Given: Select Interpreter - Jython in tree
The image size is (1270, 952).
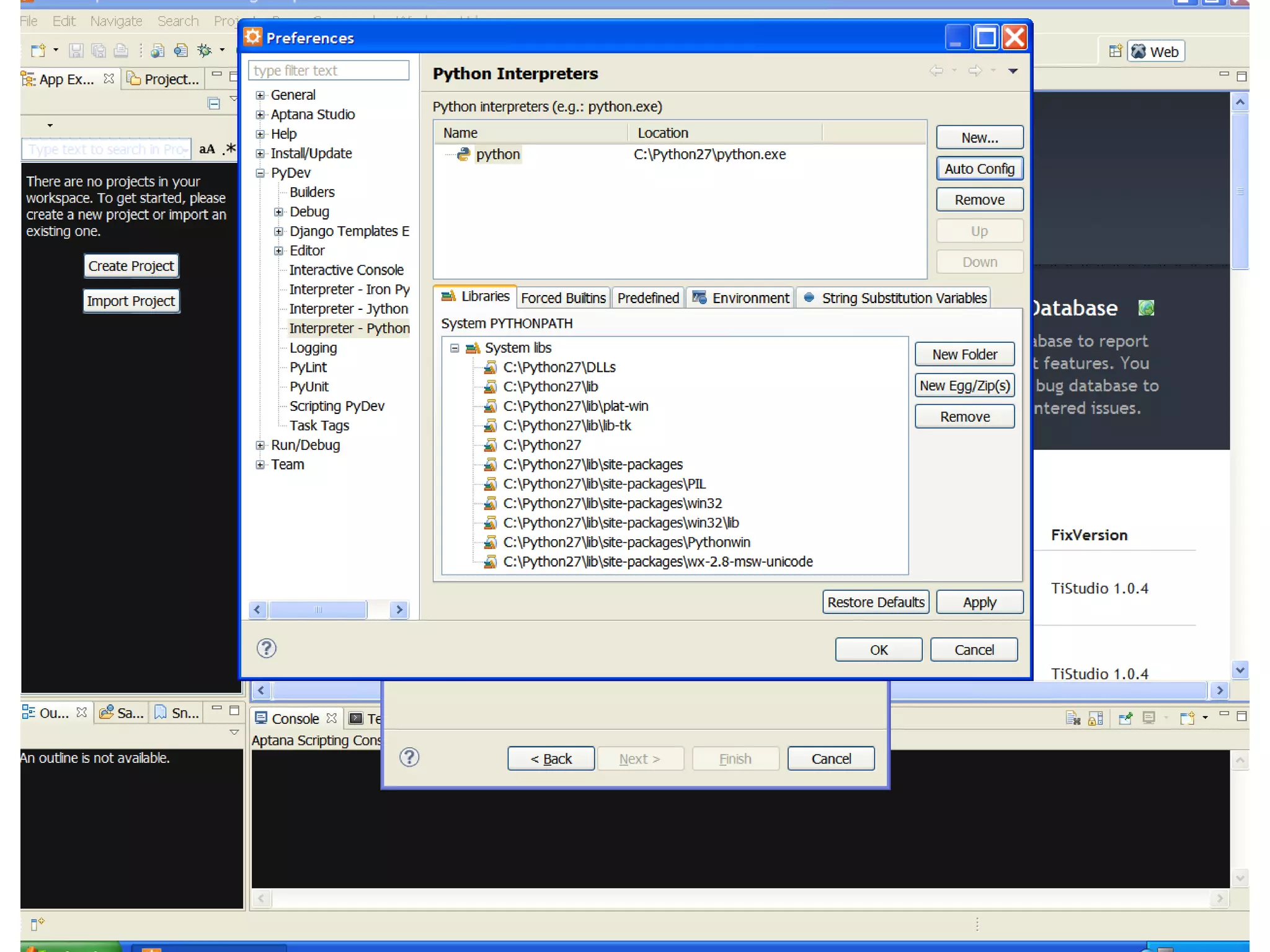Looking at the screenshot, I should (x=349, y=309).
